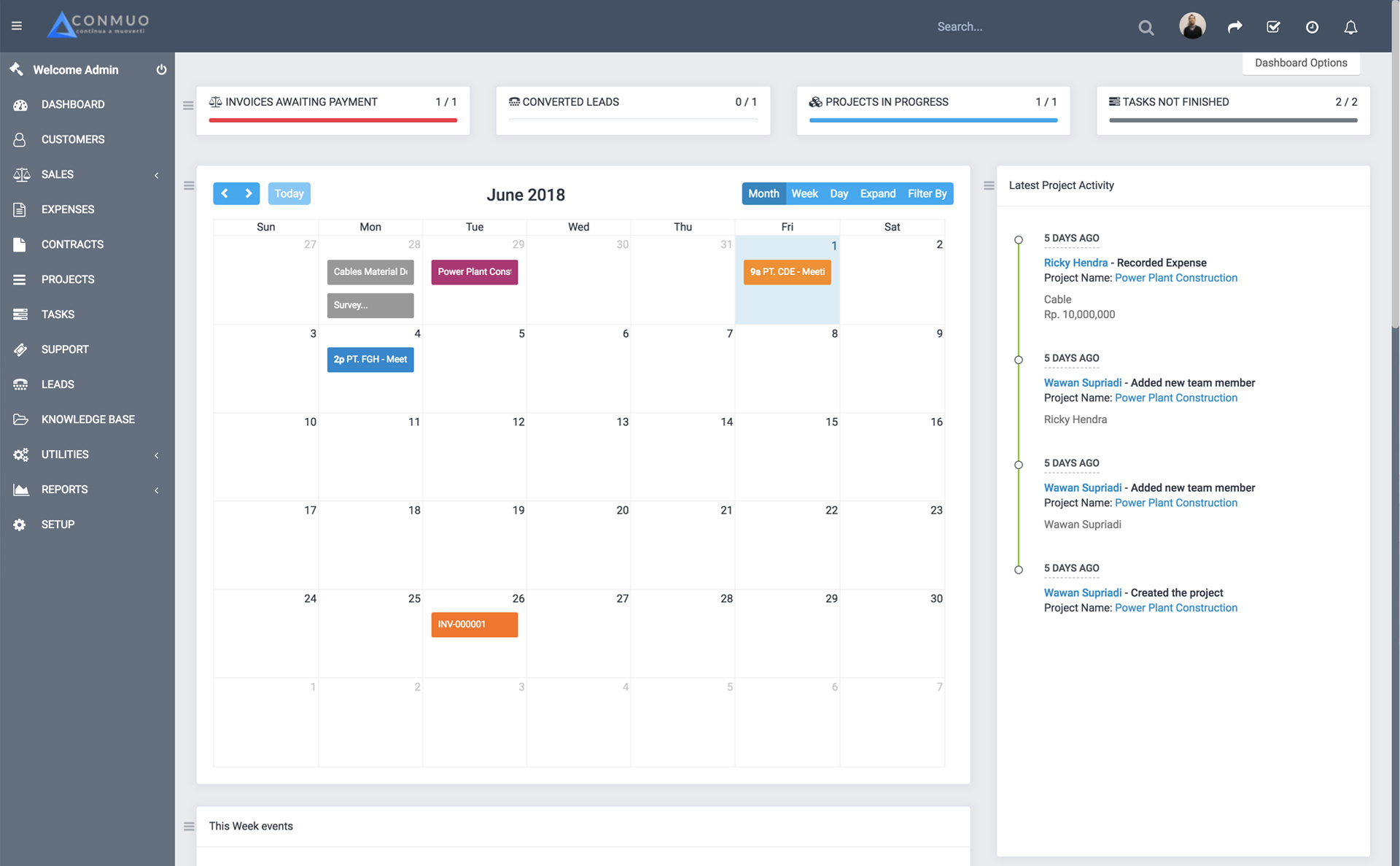Screen dimensions: 1400x866
Task: Open the to-do checklist icon in header
Action: click(1273, 27)
